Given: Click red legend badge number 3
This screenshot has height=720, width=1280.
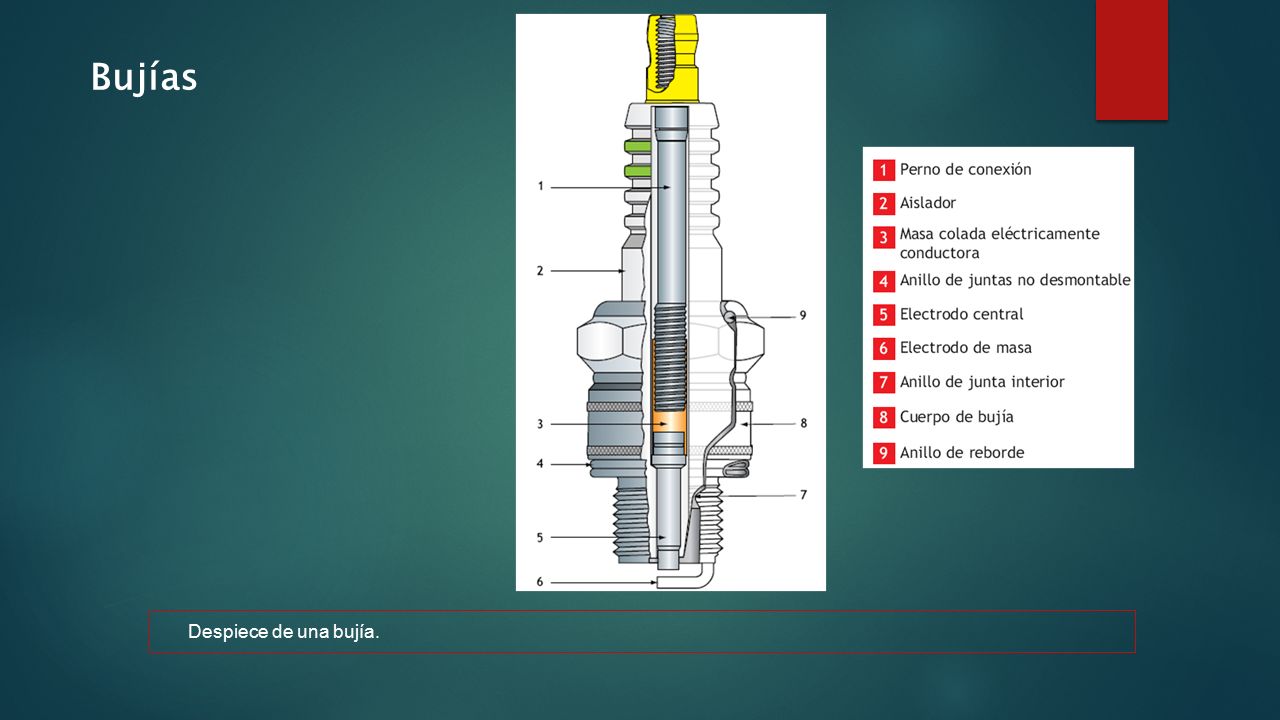Looking at the screenshot, I should point(883,237).
